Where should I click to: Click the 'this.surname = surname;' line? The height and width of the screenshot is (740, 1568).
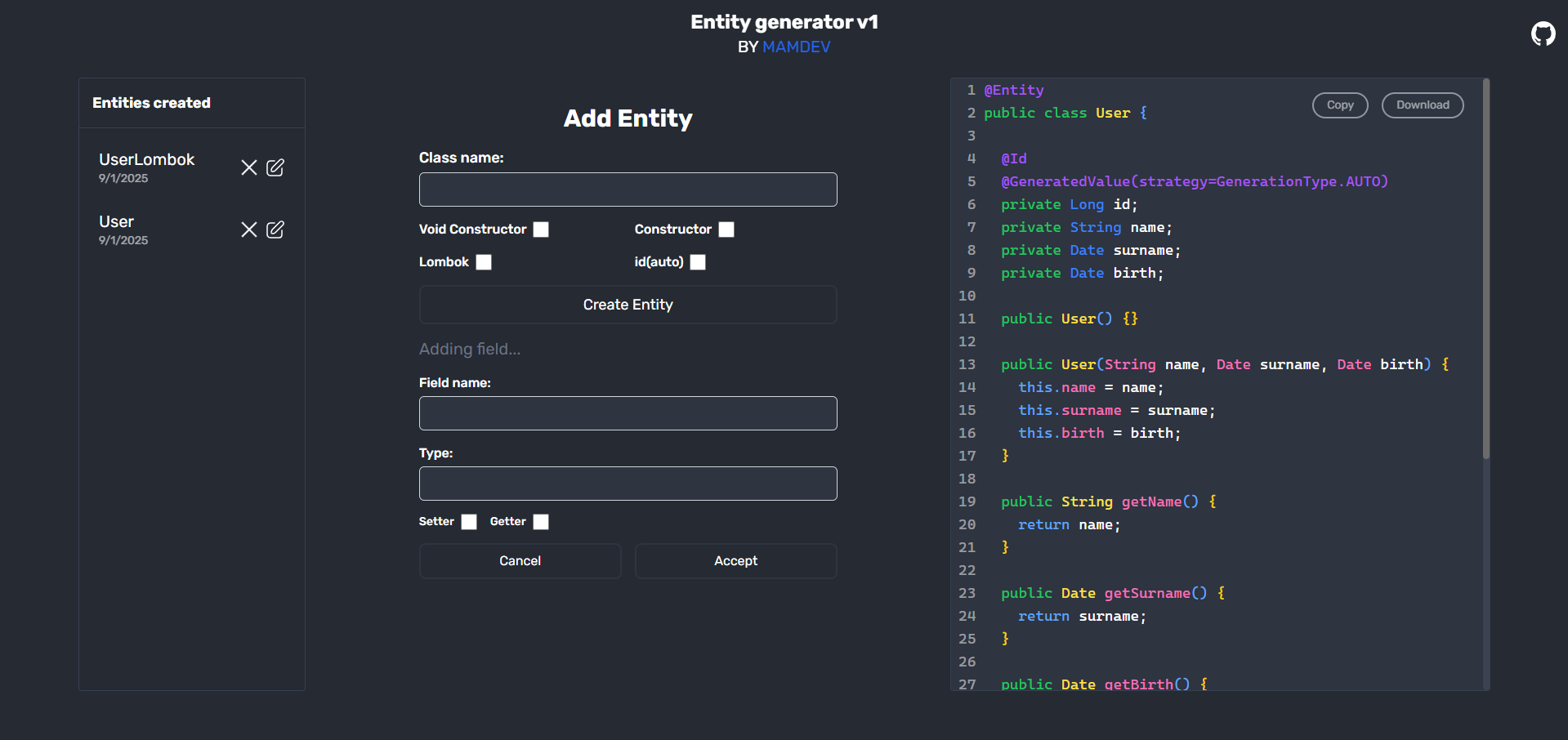coord(1117,410)
